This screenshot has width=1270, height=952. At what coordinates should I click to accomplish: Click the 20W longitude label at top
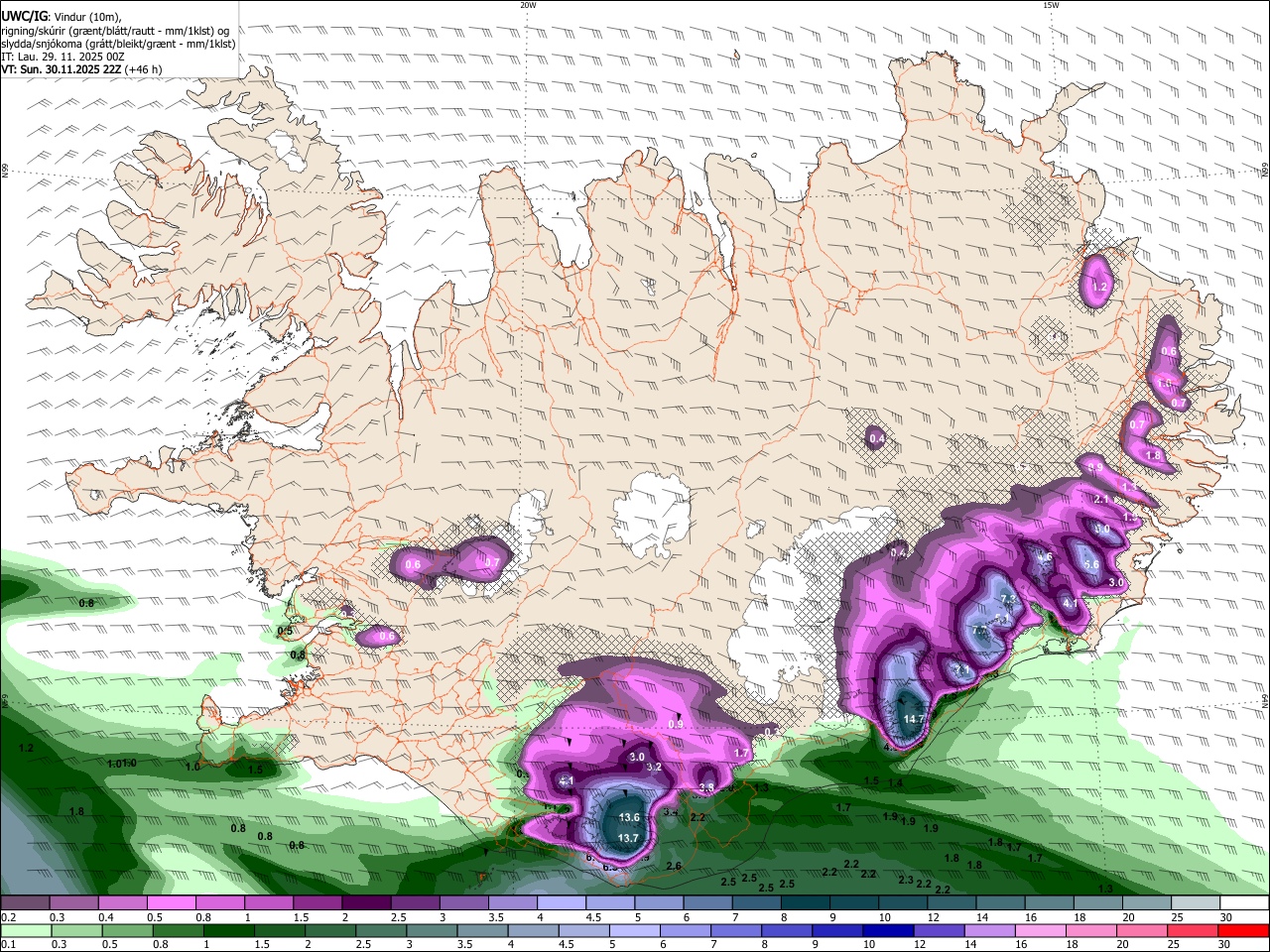coord(528,5)
